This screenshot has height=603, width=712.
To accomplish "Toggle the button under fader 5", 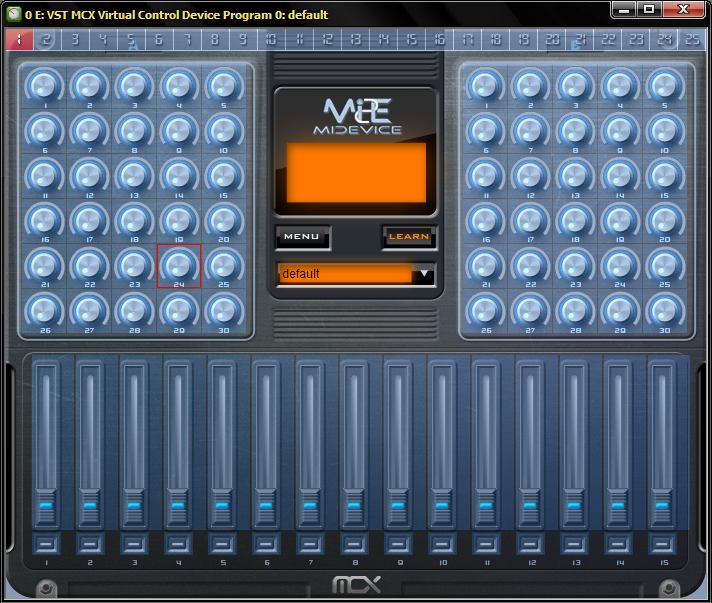I will 222,544.
